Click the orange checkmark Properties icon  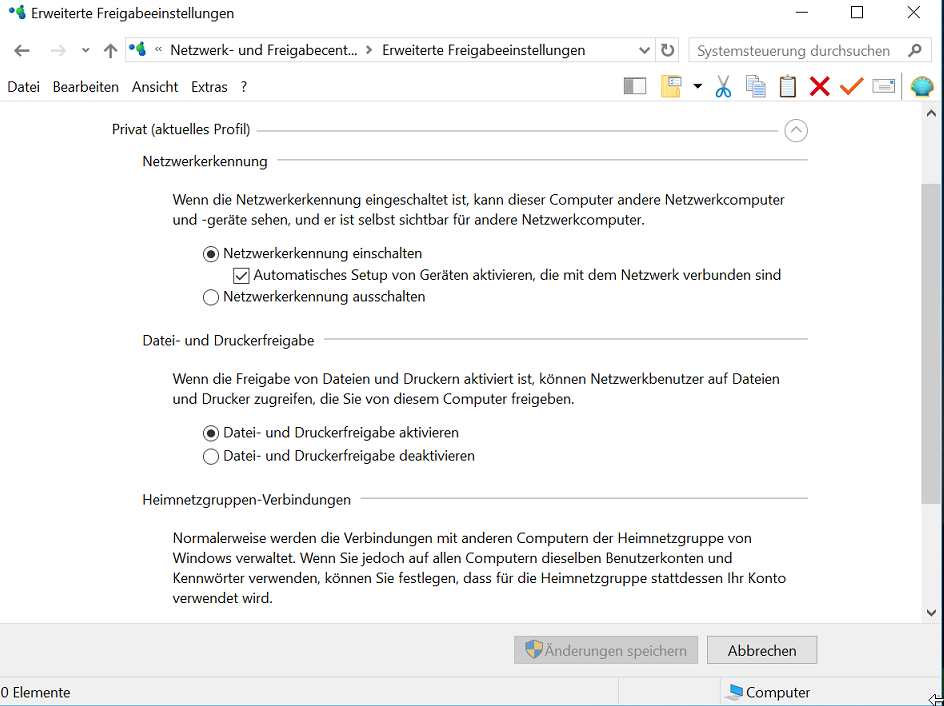pos(851,87)
